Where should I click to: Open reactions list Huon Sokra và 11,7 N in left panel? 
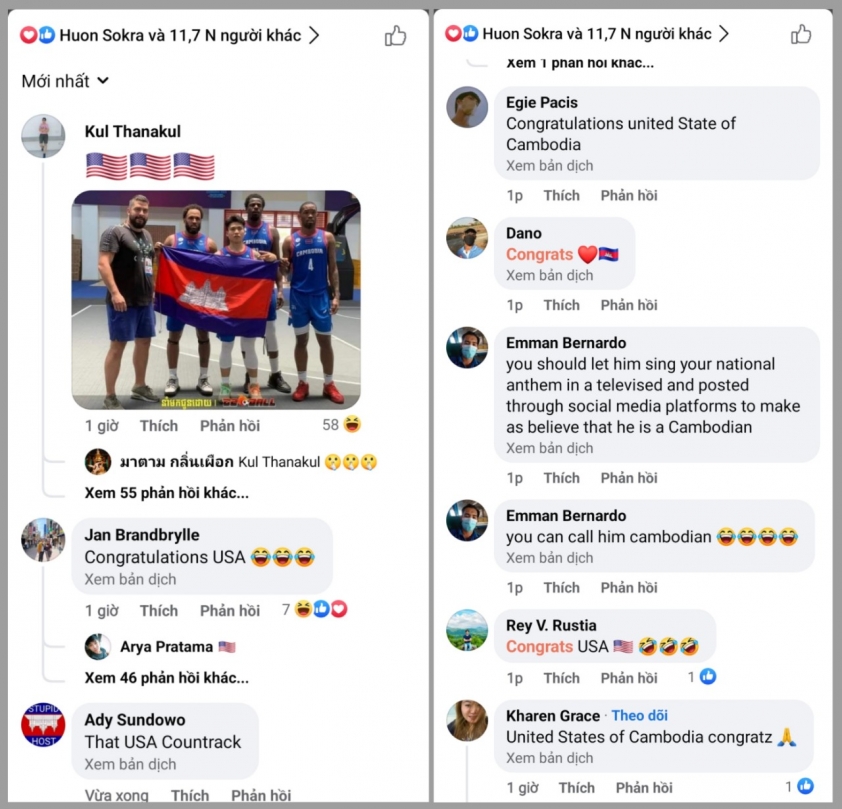(x=170, y=35)
